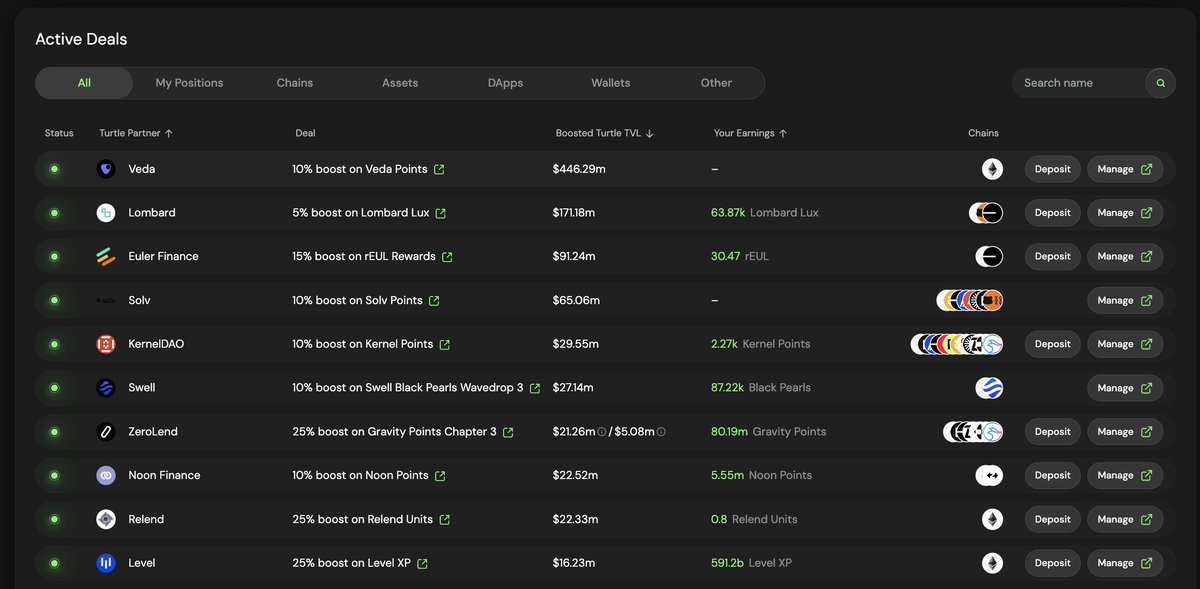This screenshot has height=589, width=1200.
Task: Switch to the Chains tab
Action: click(295, 83)
